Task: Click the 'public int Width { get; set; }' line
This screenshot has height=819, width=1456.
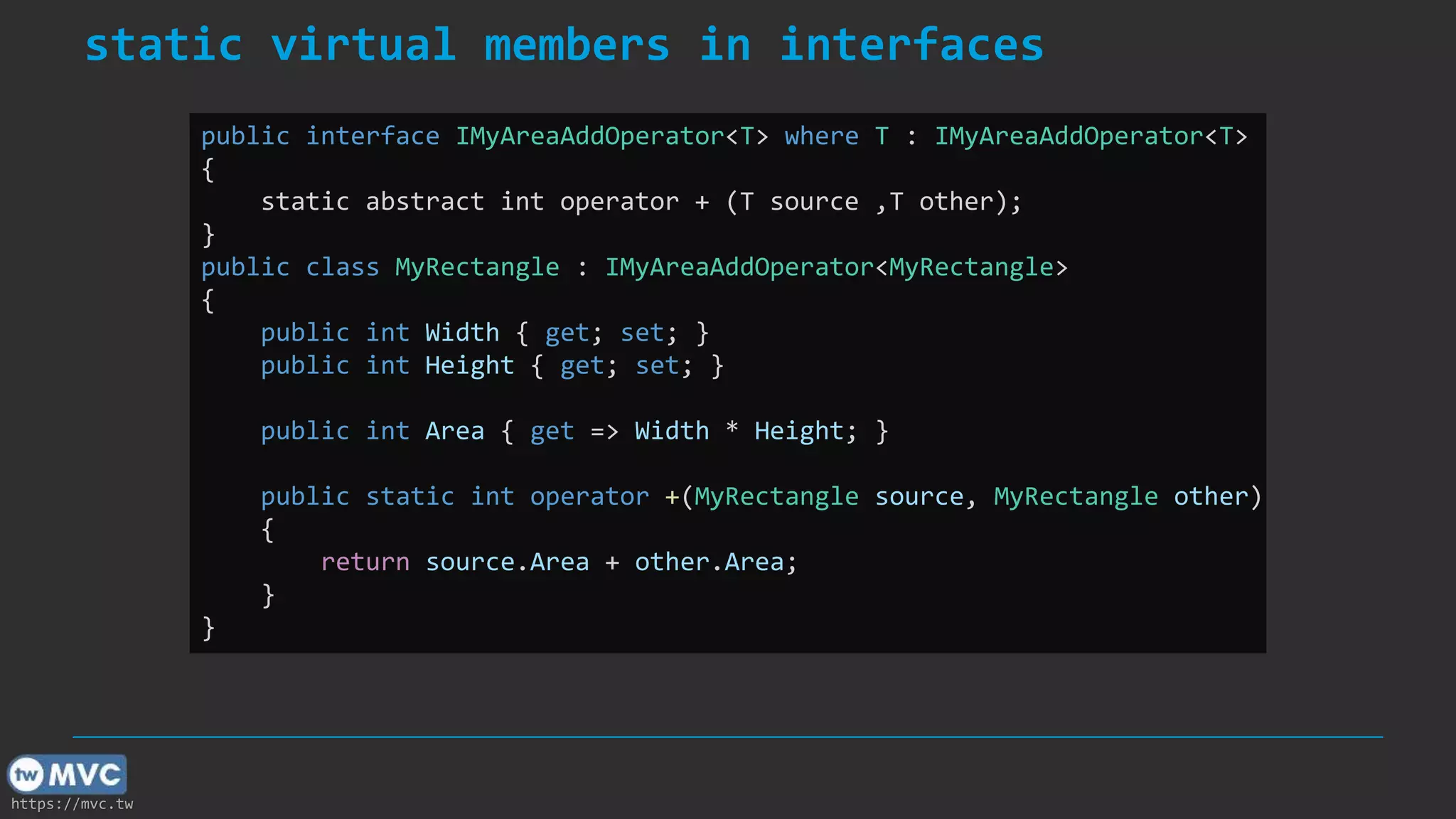Action: click(485, 333)
